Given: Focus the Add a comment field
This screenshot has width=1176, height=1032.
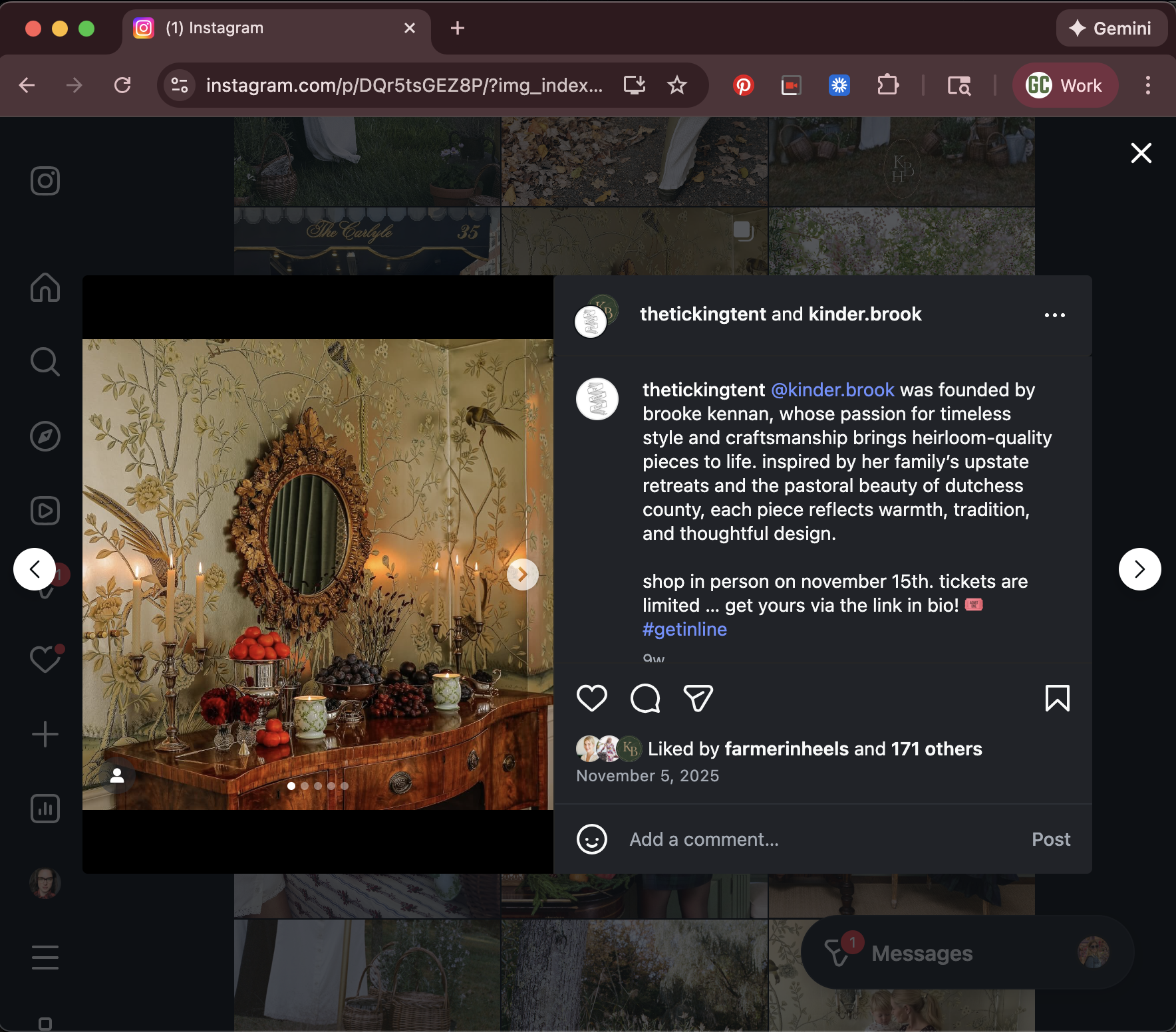Looking at the screenshot, I should pyautogui.click(x=823, y=839).
